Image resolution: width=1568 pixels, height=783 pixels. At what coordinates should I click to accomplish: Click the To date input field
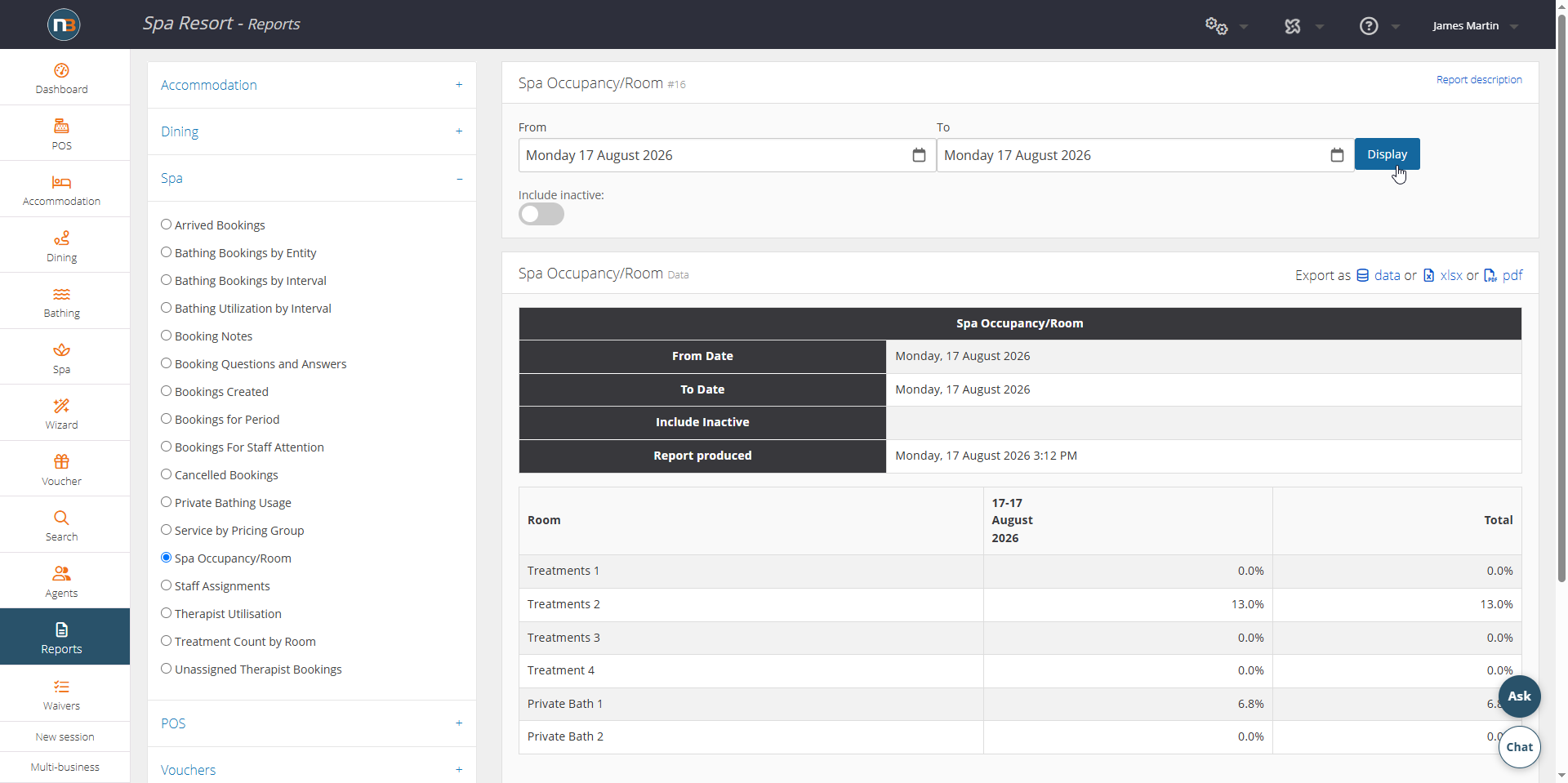1145,155
